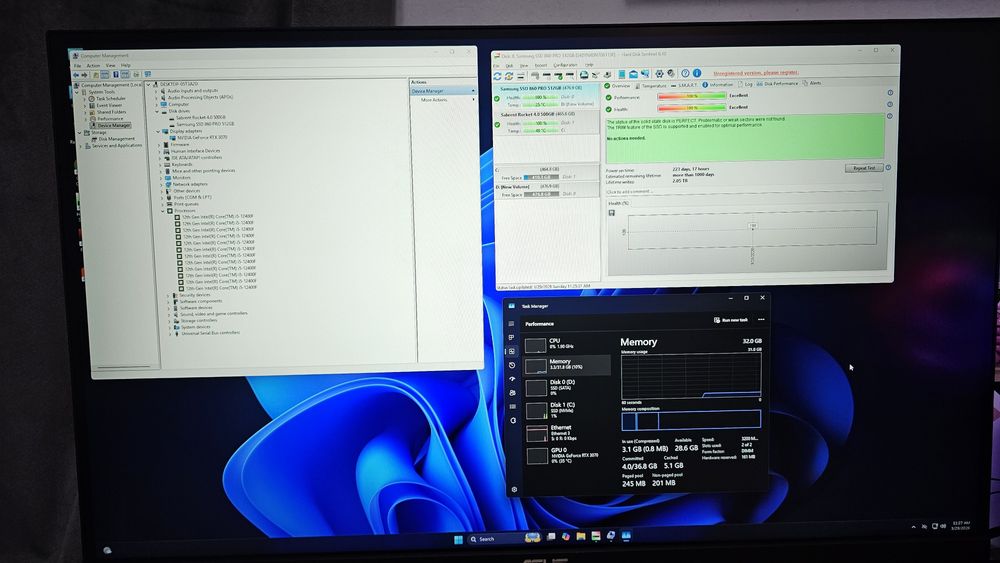Click info icon beside Performance bar
This screenshot has height=563, width=1000.
[x=890, y=92]
